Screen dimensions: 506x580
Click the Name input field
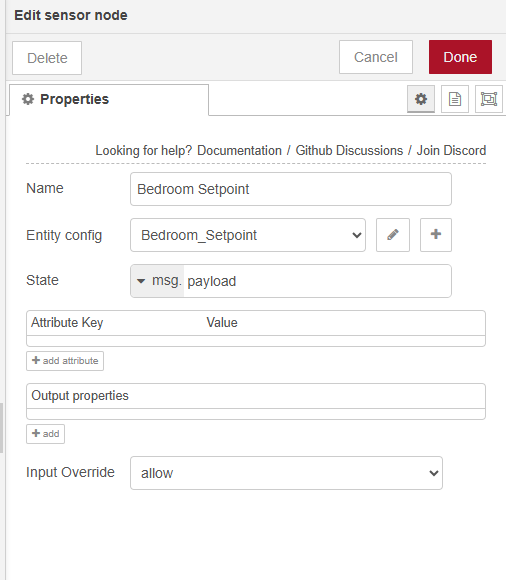[x=291, y=189]
